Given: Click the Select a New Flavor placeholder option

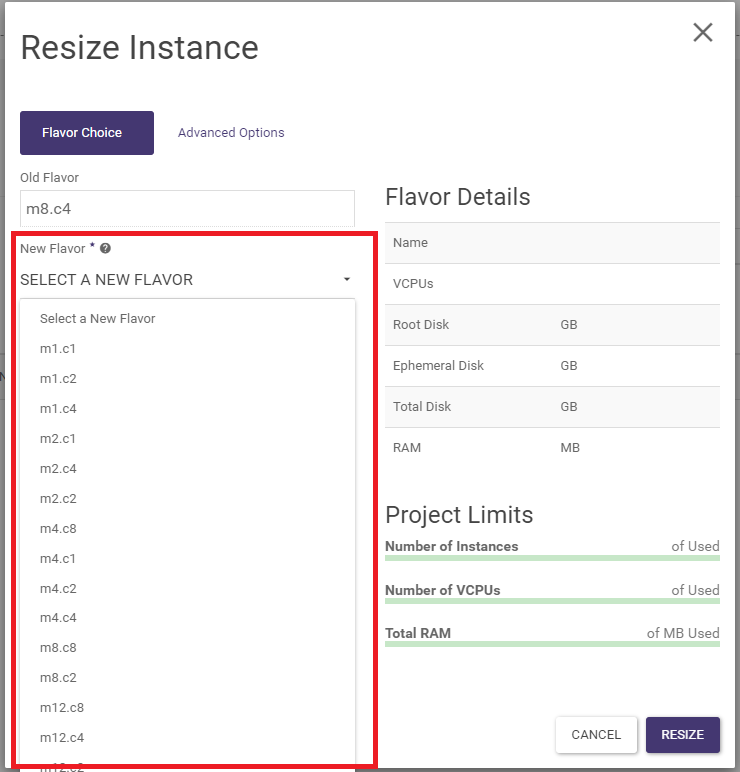Looking at the screenshot, I should tap(98, 318).
